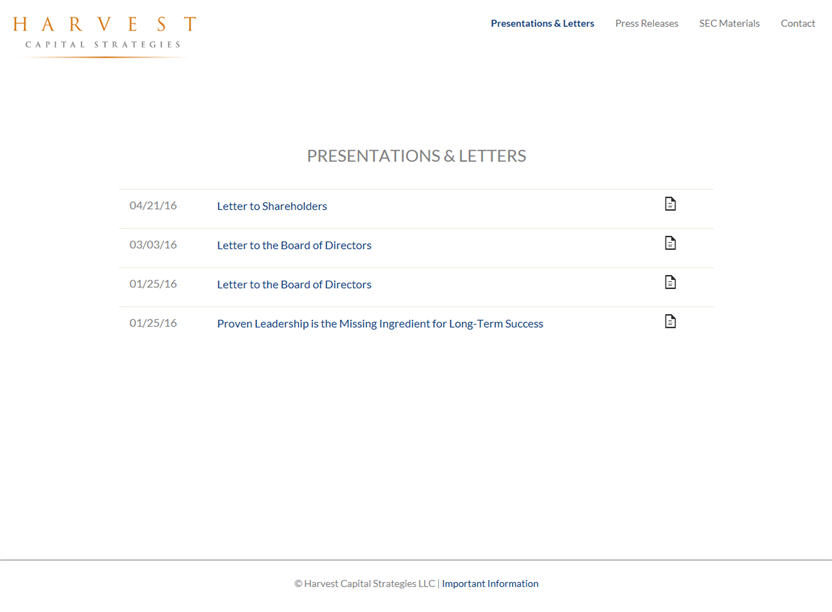Click the Harvest Capital Strategies LLC copyright text
This screenshot has height=612, width=832.
[x=365, y=584]
